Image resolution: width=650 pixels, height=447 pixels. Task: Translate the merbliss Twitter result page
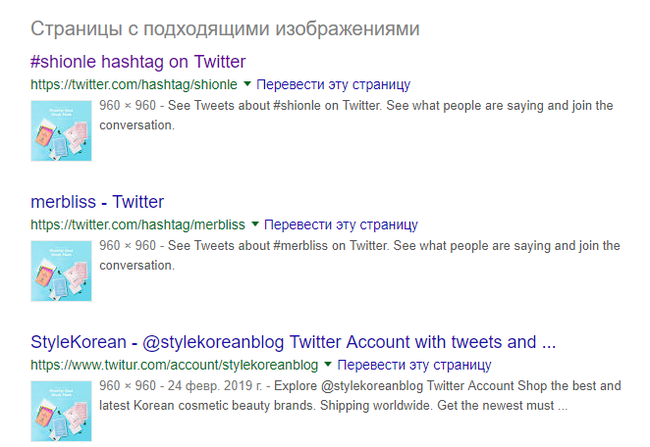point(342,224)
